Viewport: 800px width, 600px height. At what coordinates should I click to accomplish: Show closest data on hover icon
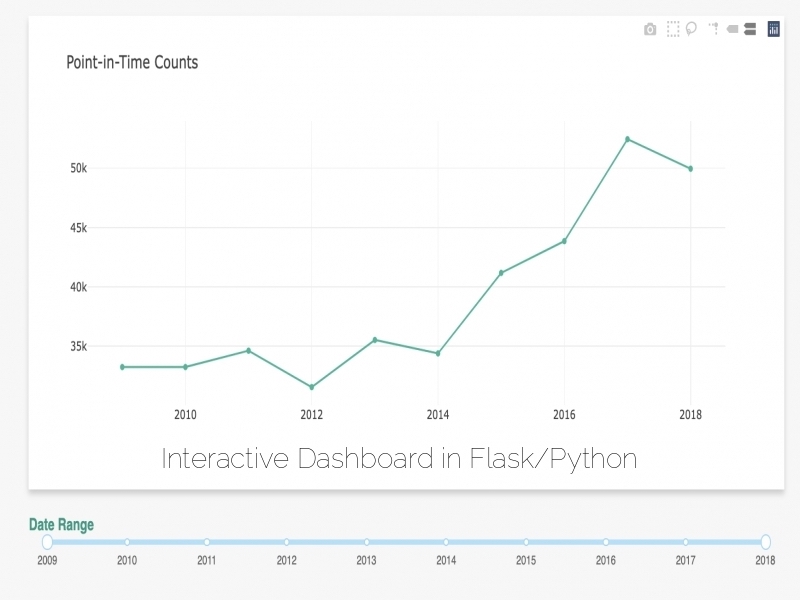tap(732, 30)
